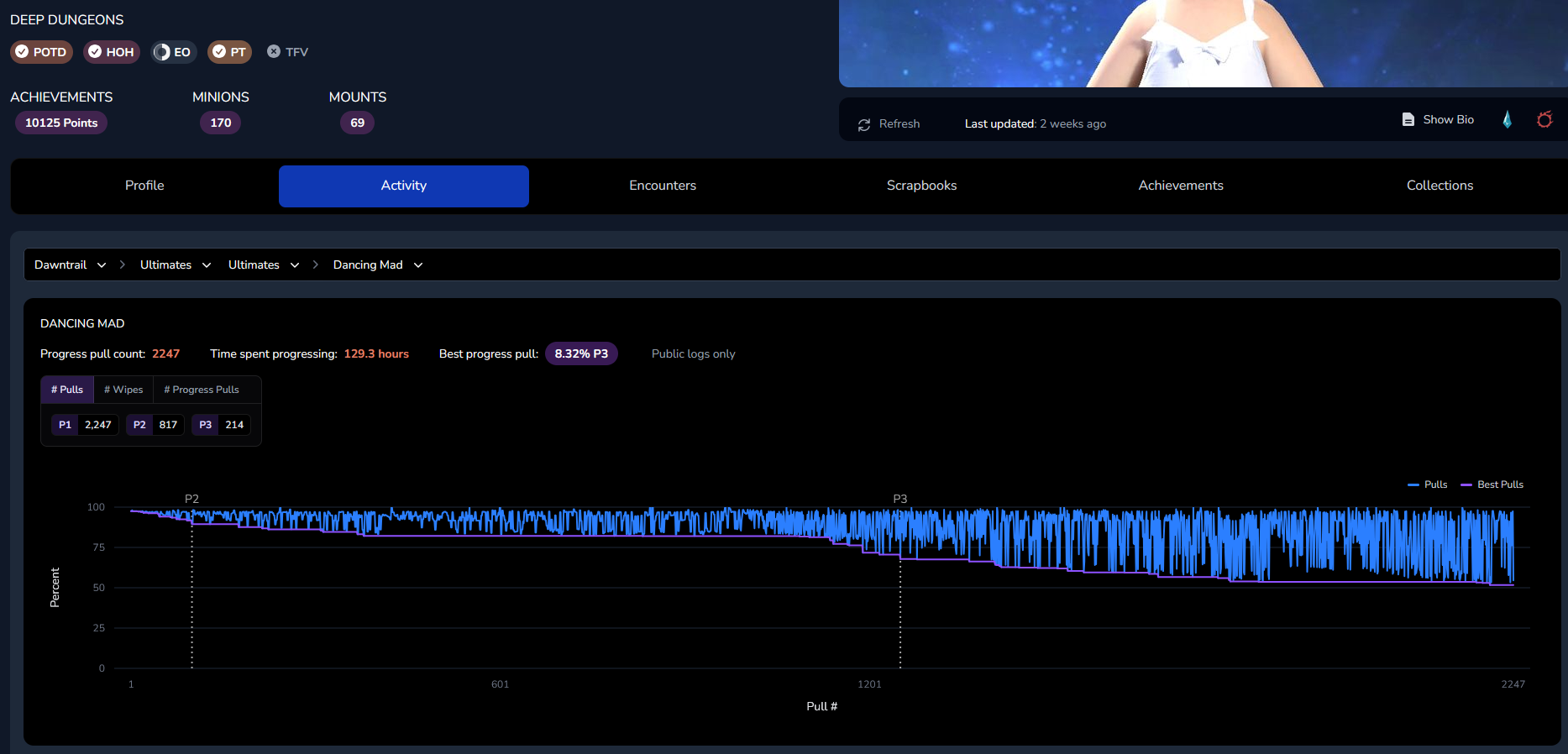Select the Activity tab
The height and width of the screenshot is (754, 1568).
click(404, 186)
